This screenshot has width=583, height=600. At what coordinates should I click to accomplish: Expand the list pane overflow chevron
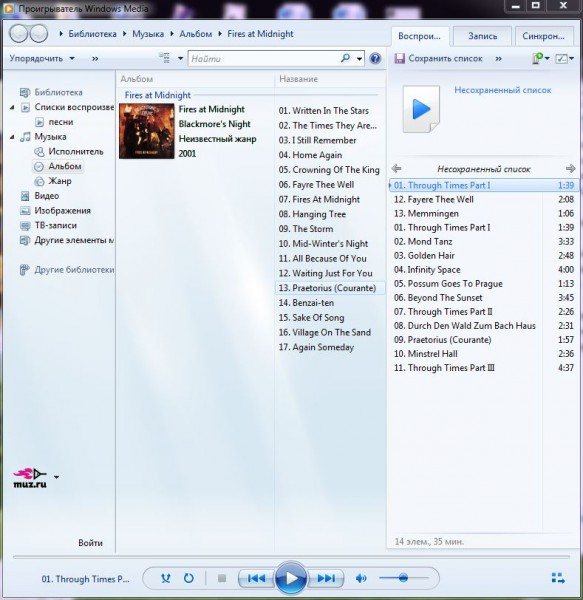(498, 59)
